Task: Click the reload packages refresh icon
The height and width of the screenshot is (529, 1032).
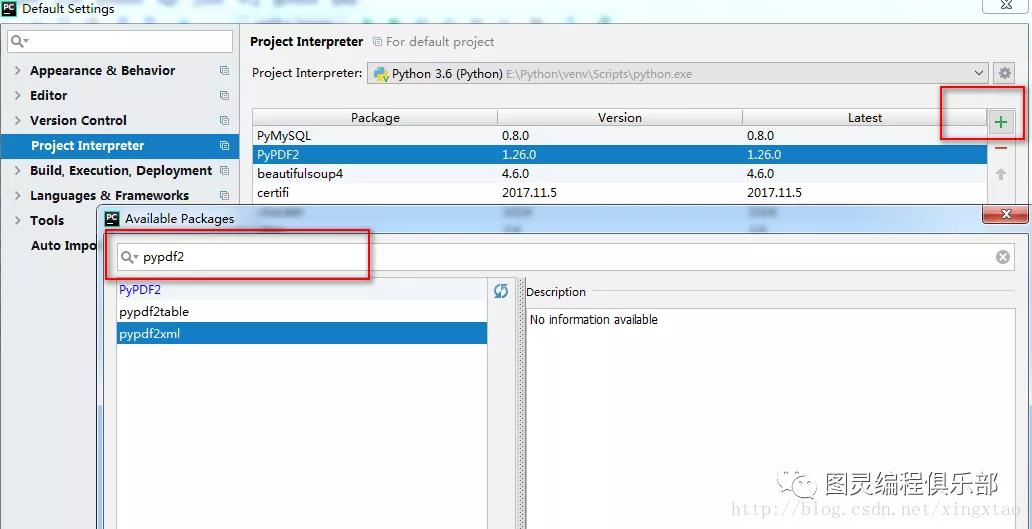Action: tap(501, 291)
